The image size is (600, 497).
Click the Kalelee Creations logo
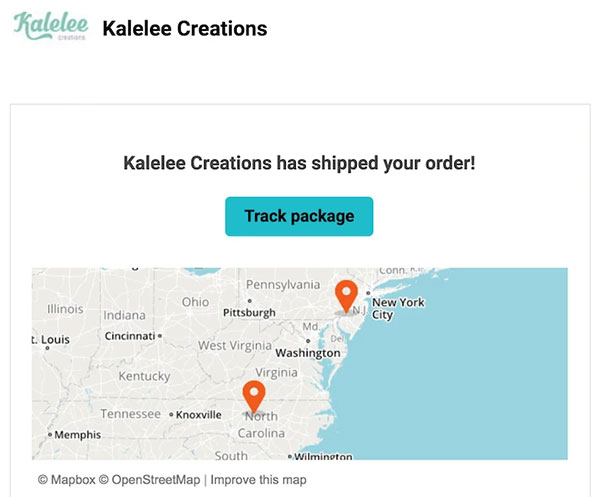pos(51,27)
